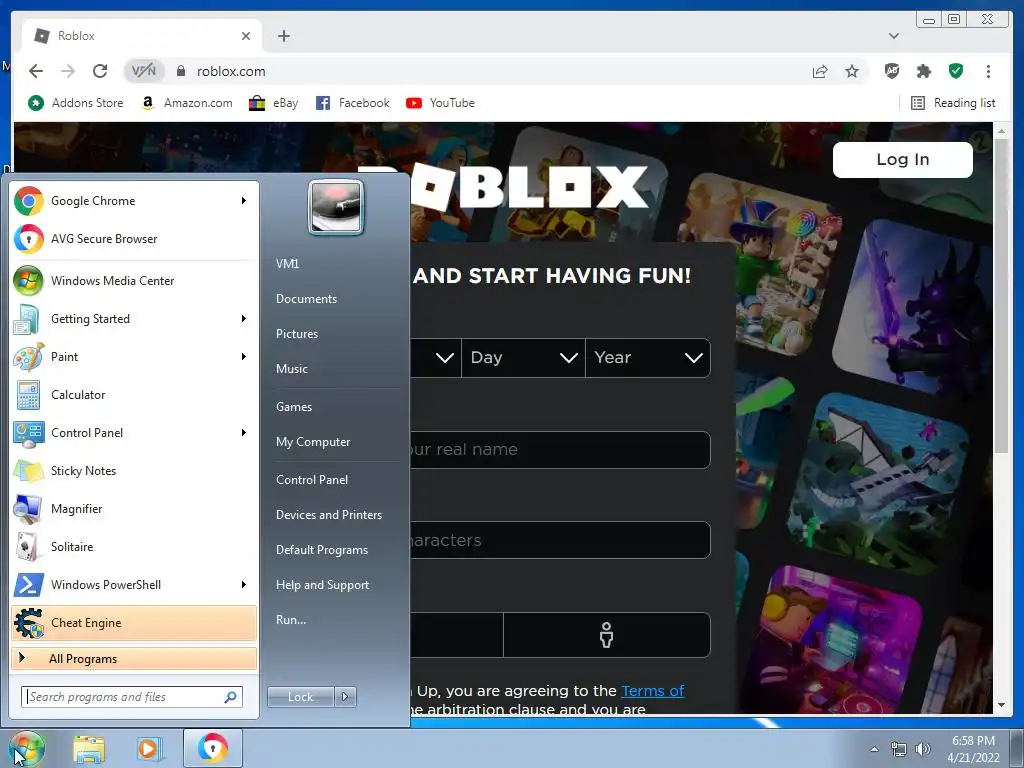
Task: Open shutdown options arrow next to Lock
Action: pos(345,697)
